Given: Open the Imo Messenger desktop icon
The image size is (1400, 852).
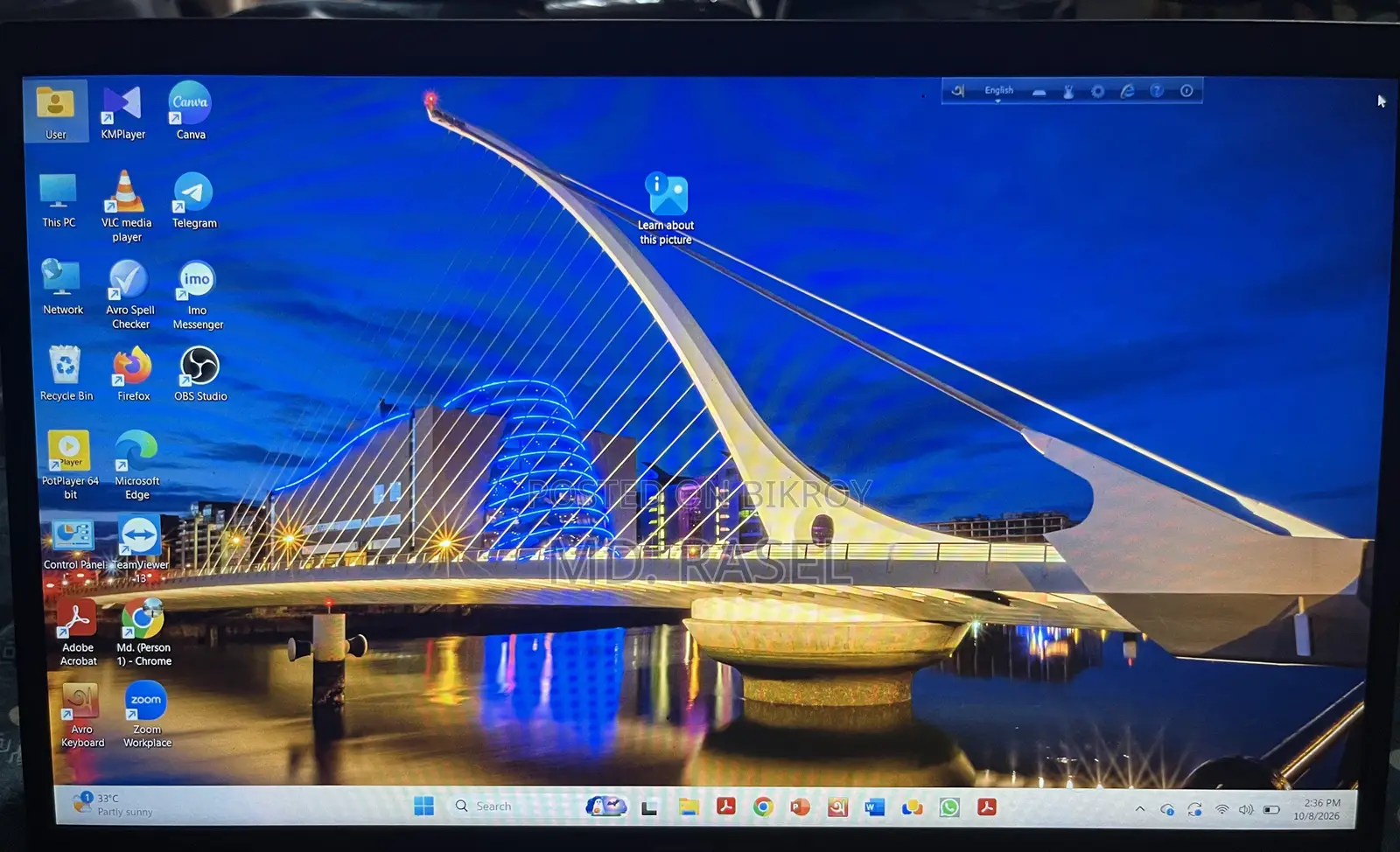Looking at the screenshot, I should pos(198,296).
